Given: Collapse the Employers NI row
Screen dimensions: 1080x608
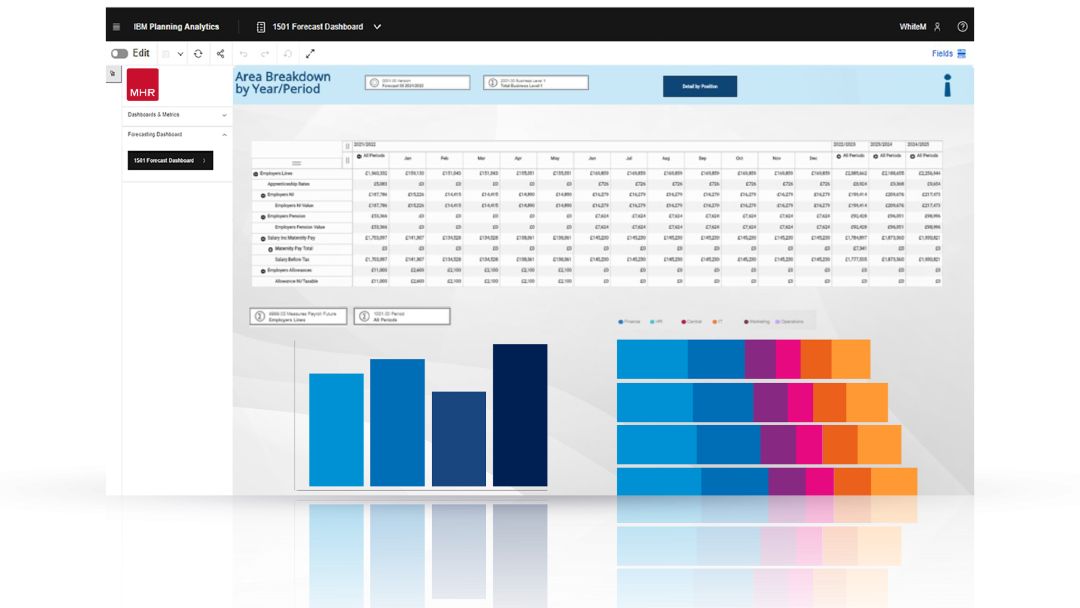Looking at the screenshot, I should [x=263, y=196].
